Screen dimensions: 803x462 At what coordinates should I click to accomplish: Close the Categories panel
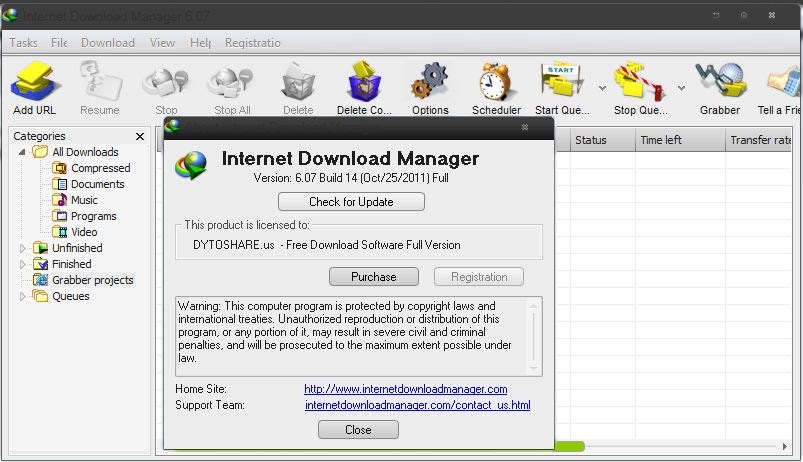point(140,136)
